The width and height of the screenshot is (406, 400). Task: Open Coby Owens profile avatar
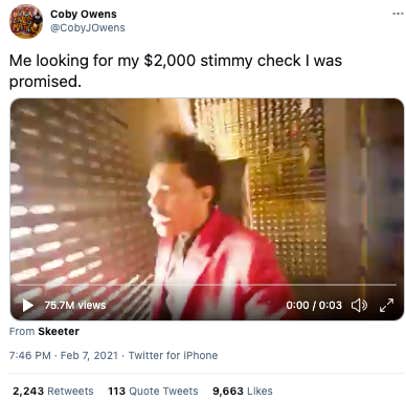pos(26,21)
